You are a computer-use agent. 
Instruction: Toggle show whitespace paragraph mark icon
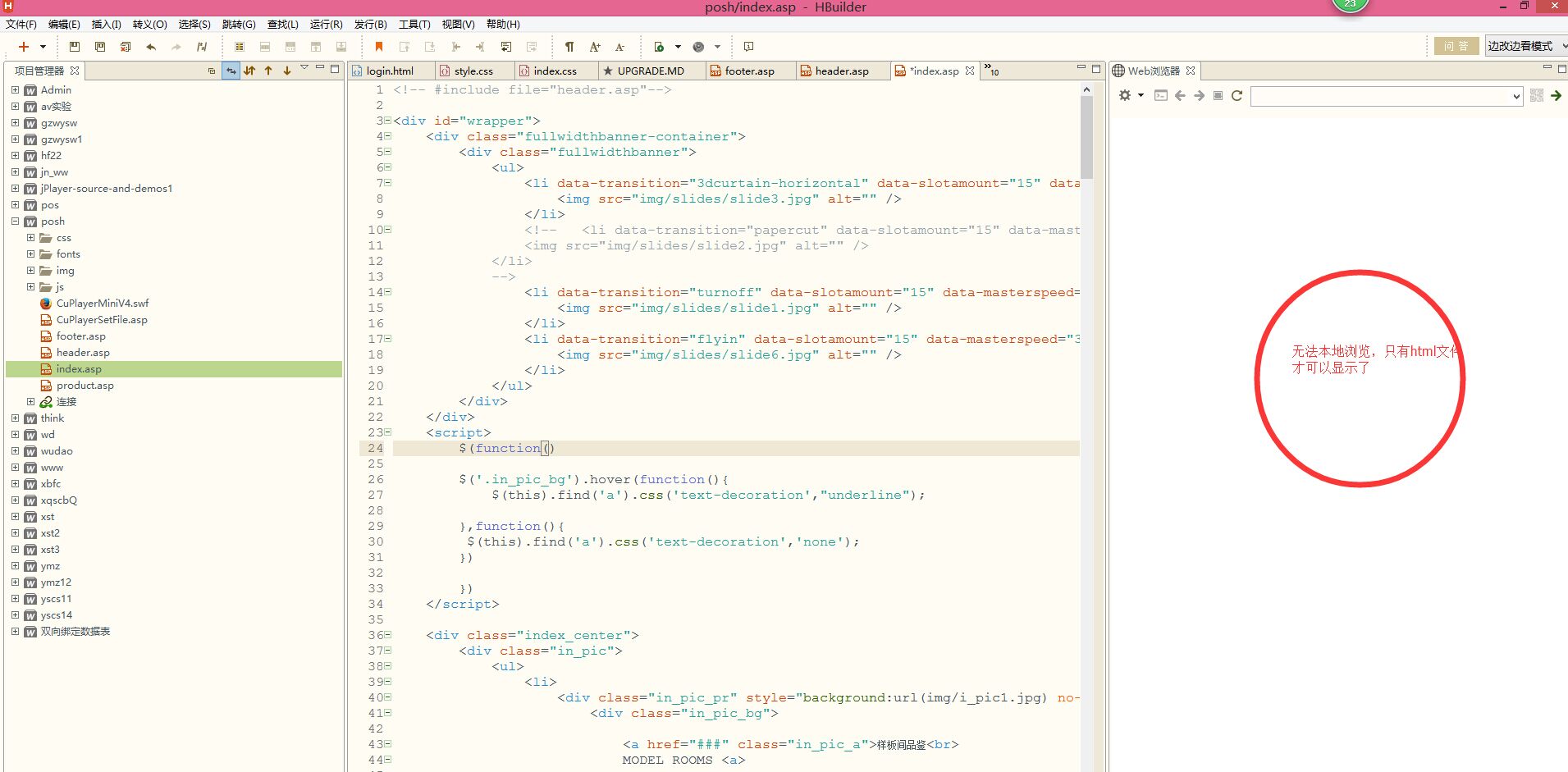click(x=569, y=47)
